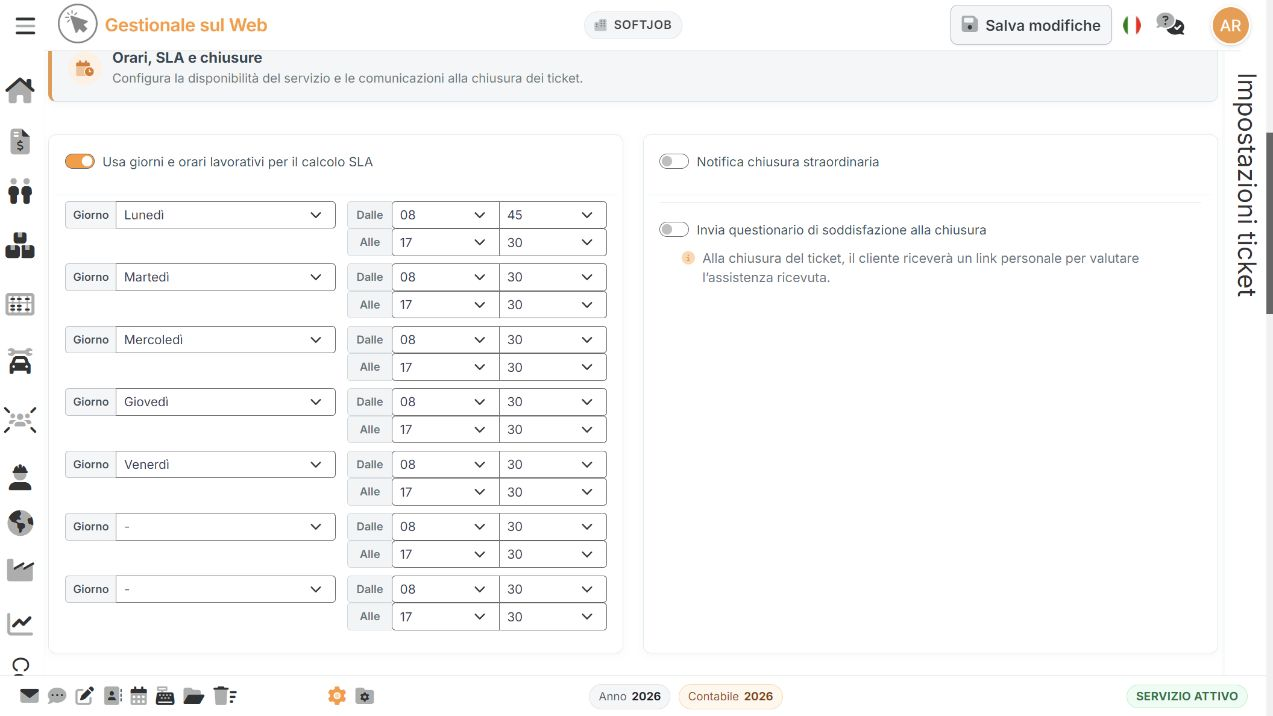Enable Notifica chiusura straordinaria switch

[674, 161]
